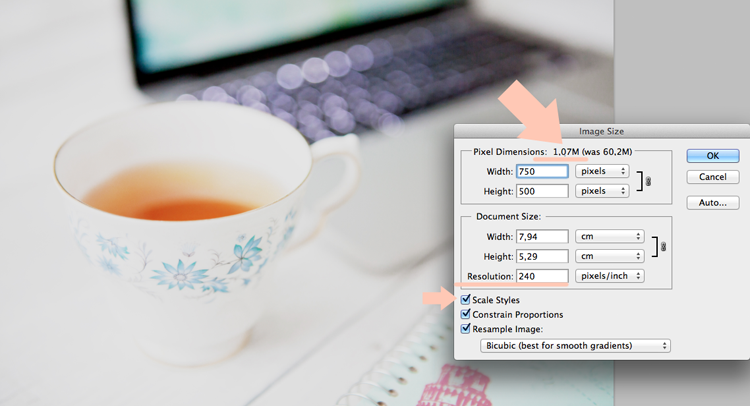
Task: Click the Document Size label
Action: [x=508, y=217]
